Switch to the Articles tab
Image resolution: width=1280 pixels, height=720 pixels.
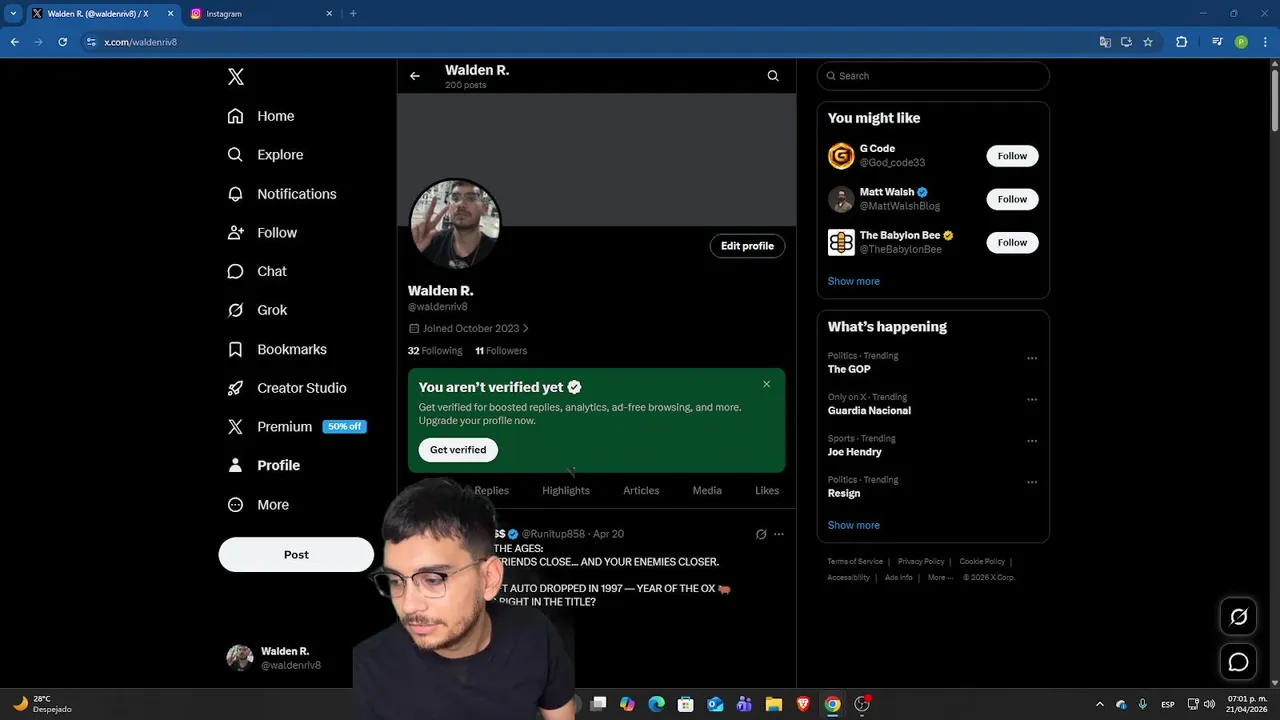(641, 490)
